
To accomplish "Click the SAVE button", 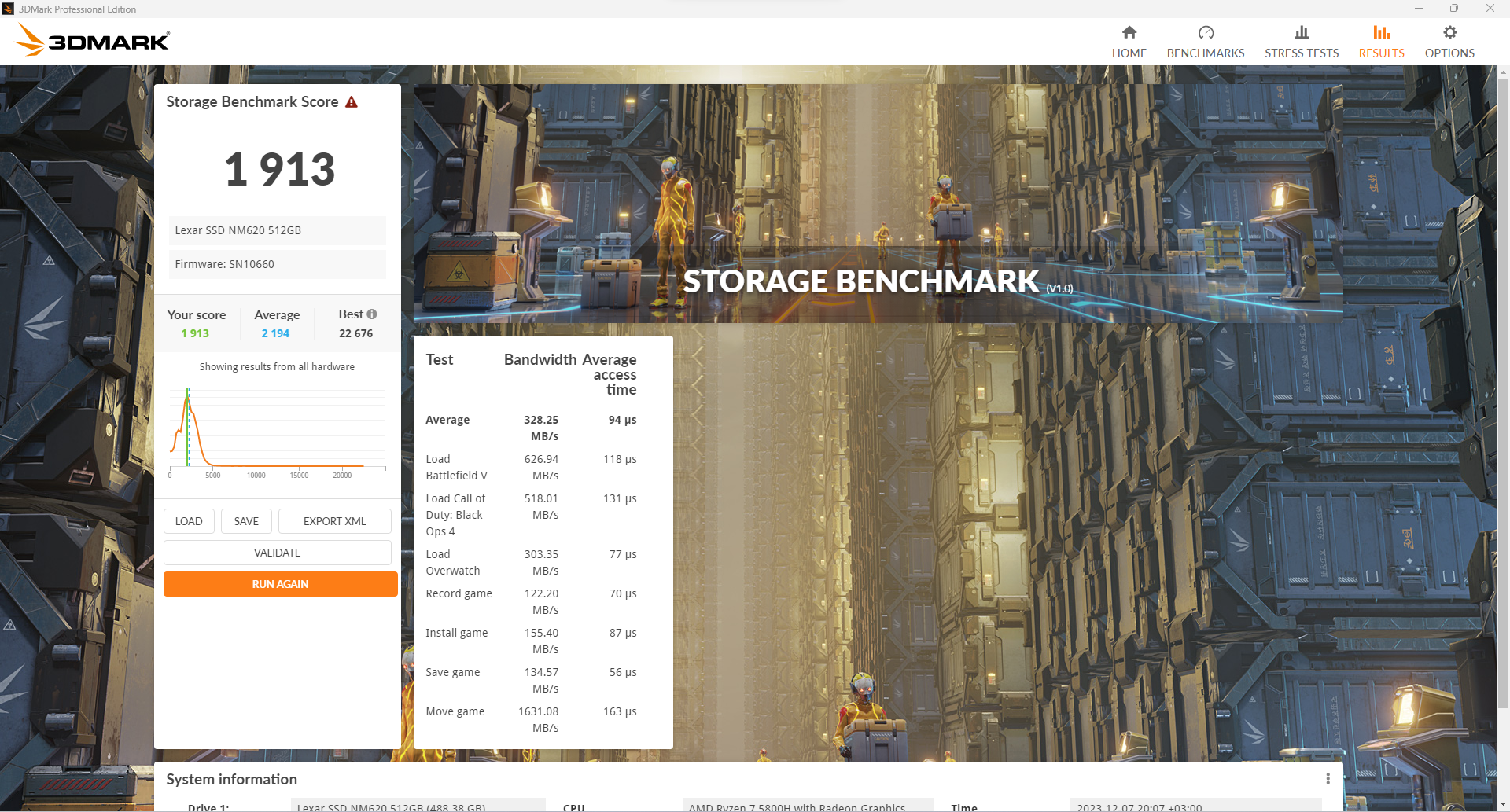I will (246, 521).
